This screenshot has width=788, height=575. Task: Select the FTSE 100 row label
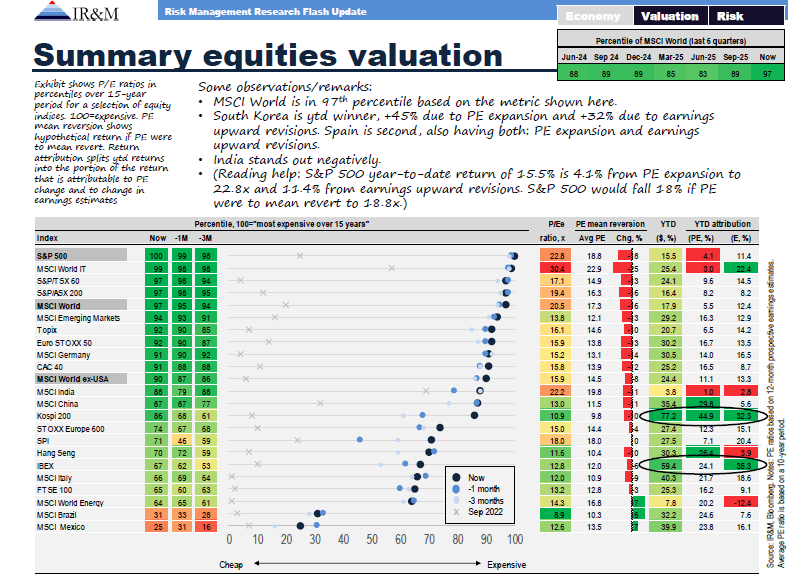point(54,490)
